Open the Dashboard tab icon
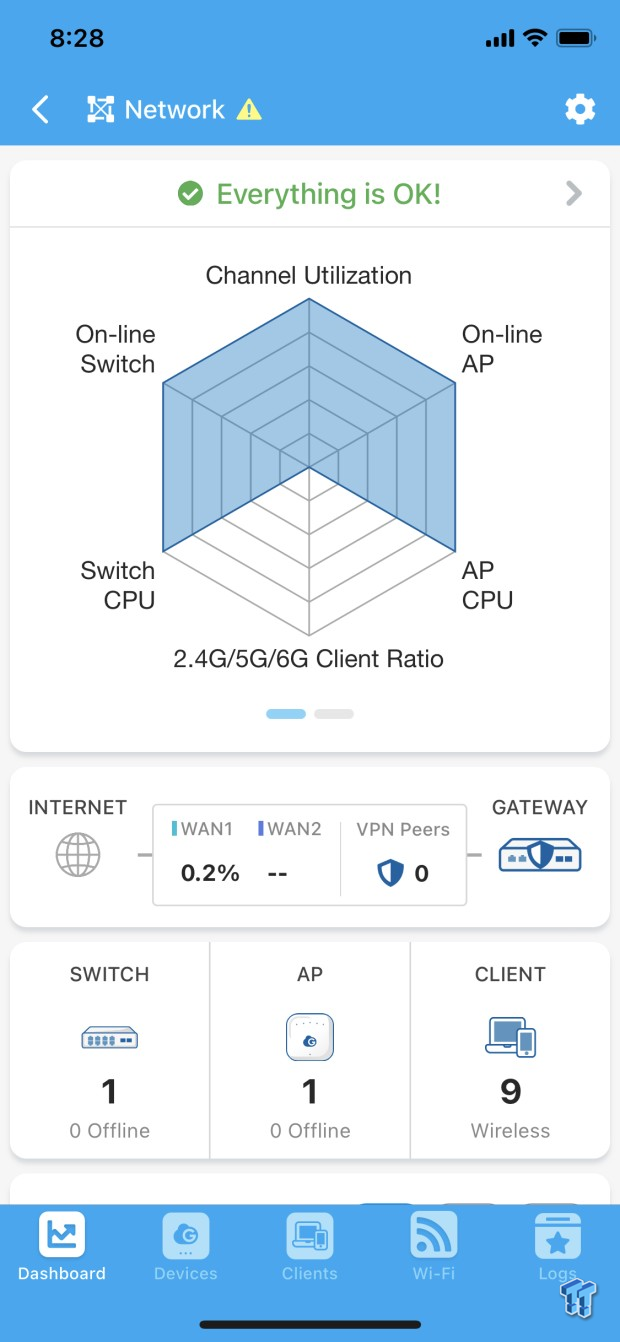The width and height of the screenshot is (620, 1342). (61, 1233)
